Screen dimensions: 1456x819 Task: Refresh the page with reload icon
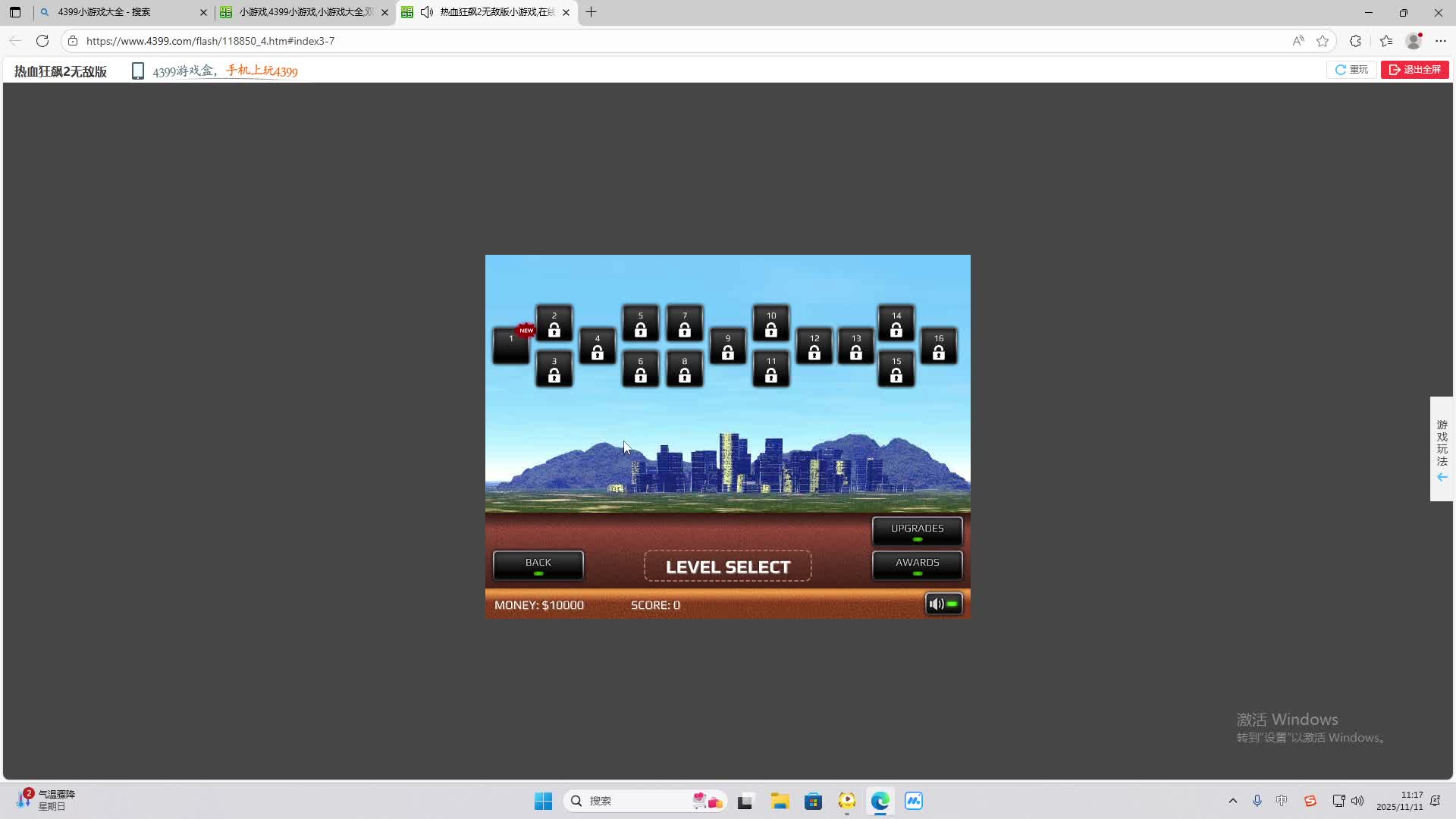click(42, 41)
